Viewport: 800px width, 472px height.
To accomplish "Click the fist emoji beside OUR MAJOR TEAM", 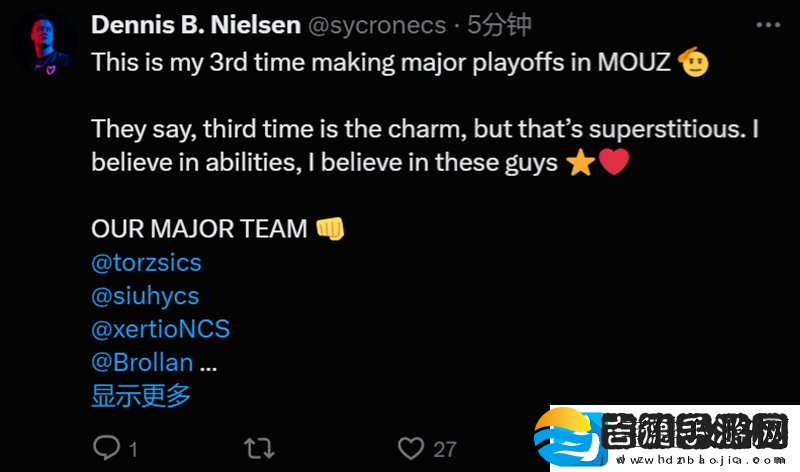I will pyautogui.click(x=330, y=228).
